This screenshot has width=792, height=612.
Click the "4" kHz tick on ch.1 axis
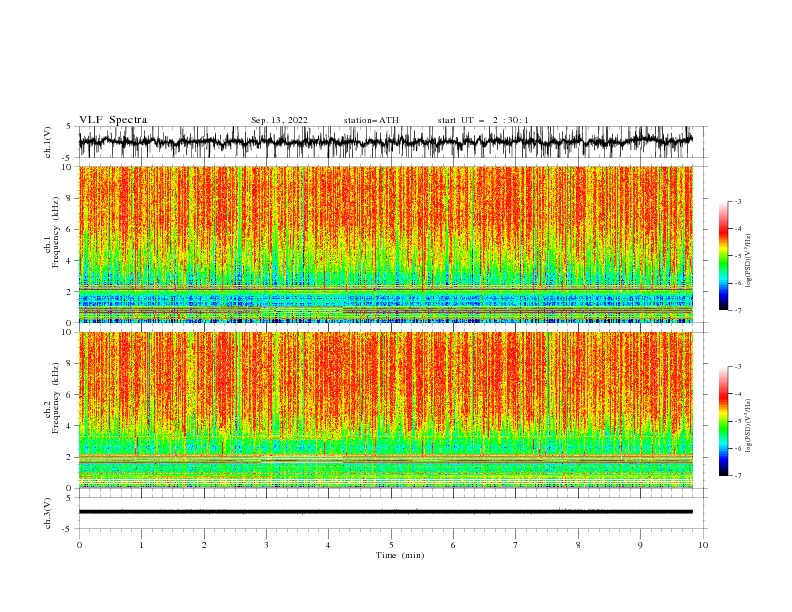(x=70, y=261)
